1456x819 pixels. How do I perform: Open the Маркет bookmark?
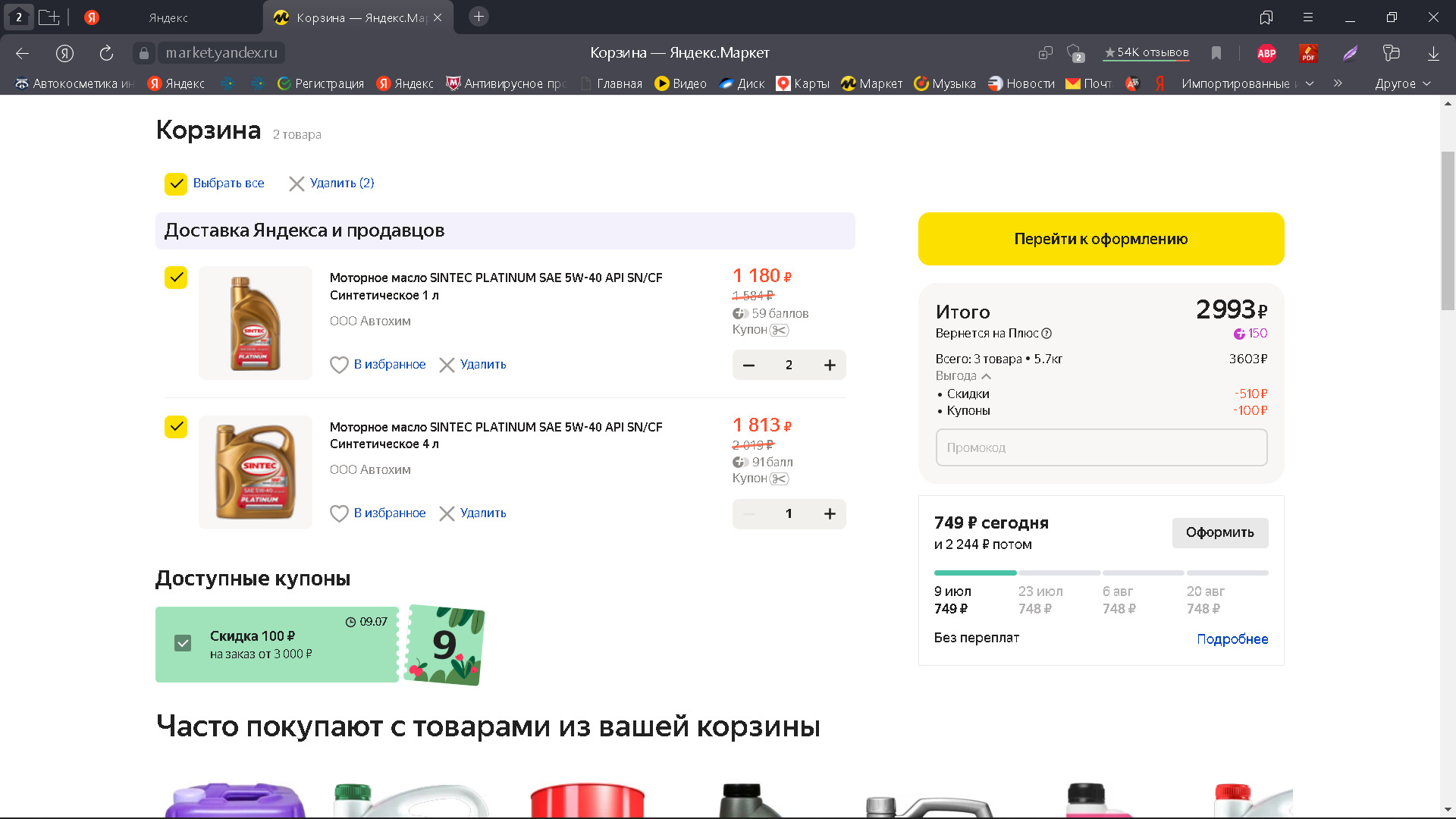tap(871, 83)
